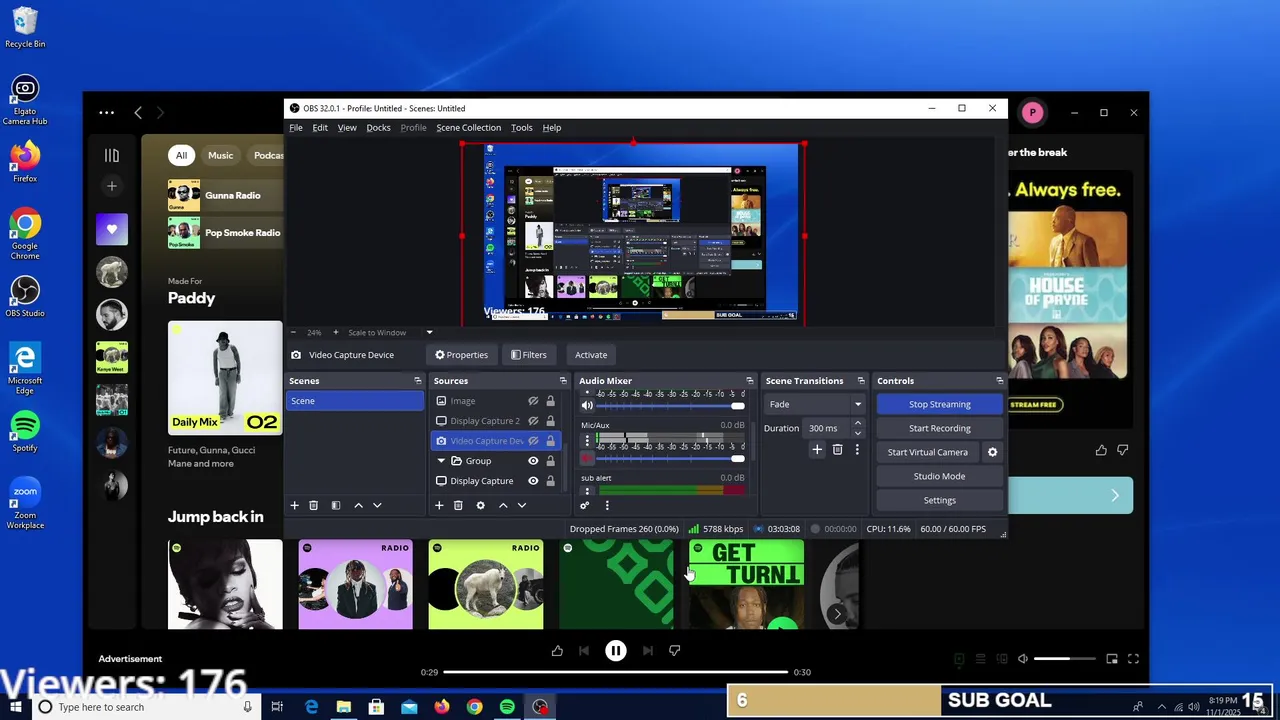Enable Studio Mode
1280x720 pixels.
[x=939, y=476]
